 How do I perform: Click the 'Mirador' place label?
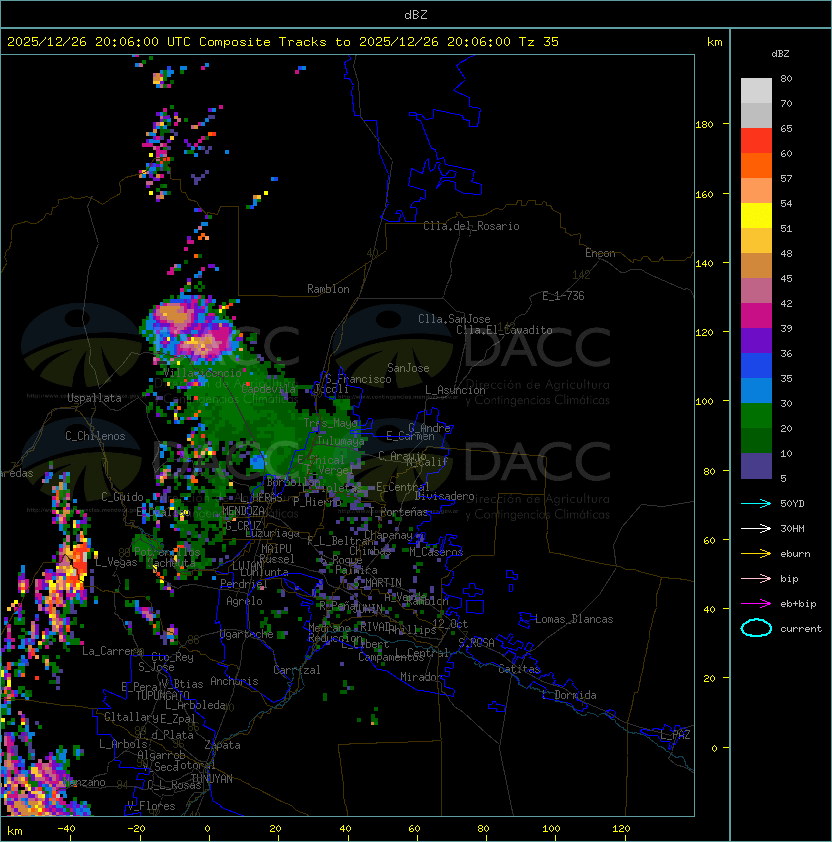tap(421, 677)
